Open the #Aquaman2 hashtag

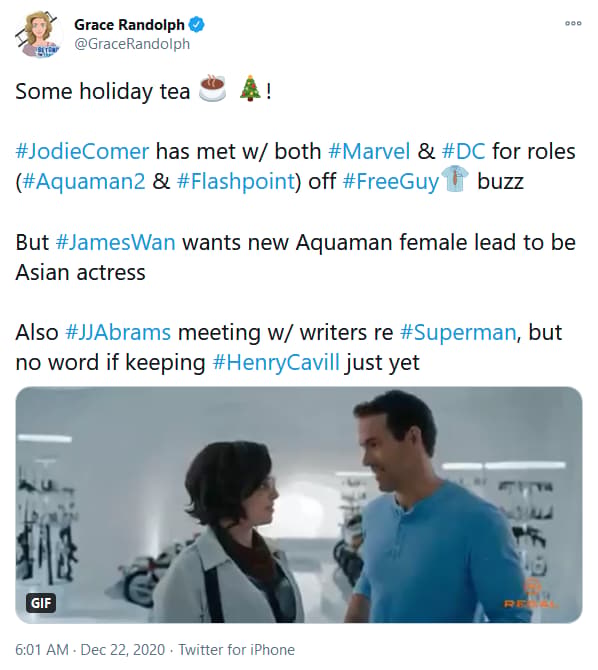(83, 181)
